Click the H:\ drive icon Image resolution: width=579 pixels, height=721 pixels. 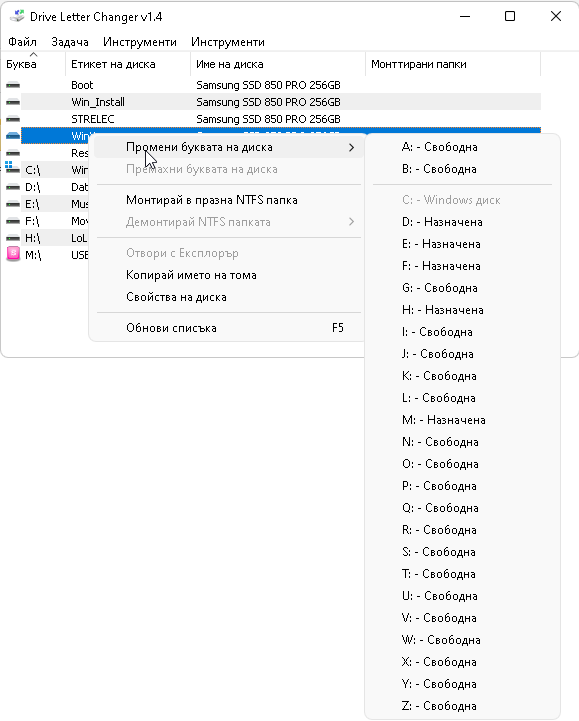coord(13,238)
